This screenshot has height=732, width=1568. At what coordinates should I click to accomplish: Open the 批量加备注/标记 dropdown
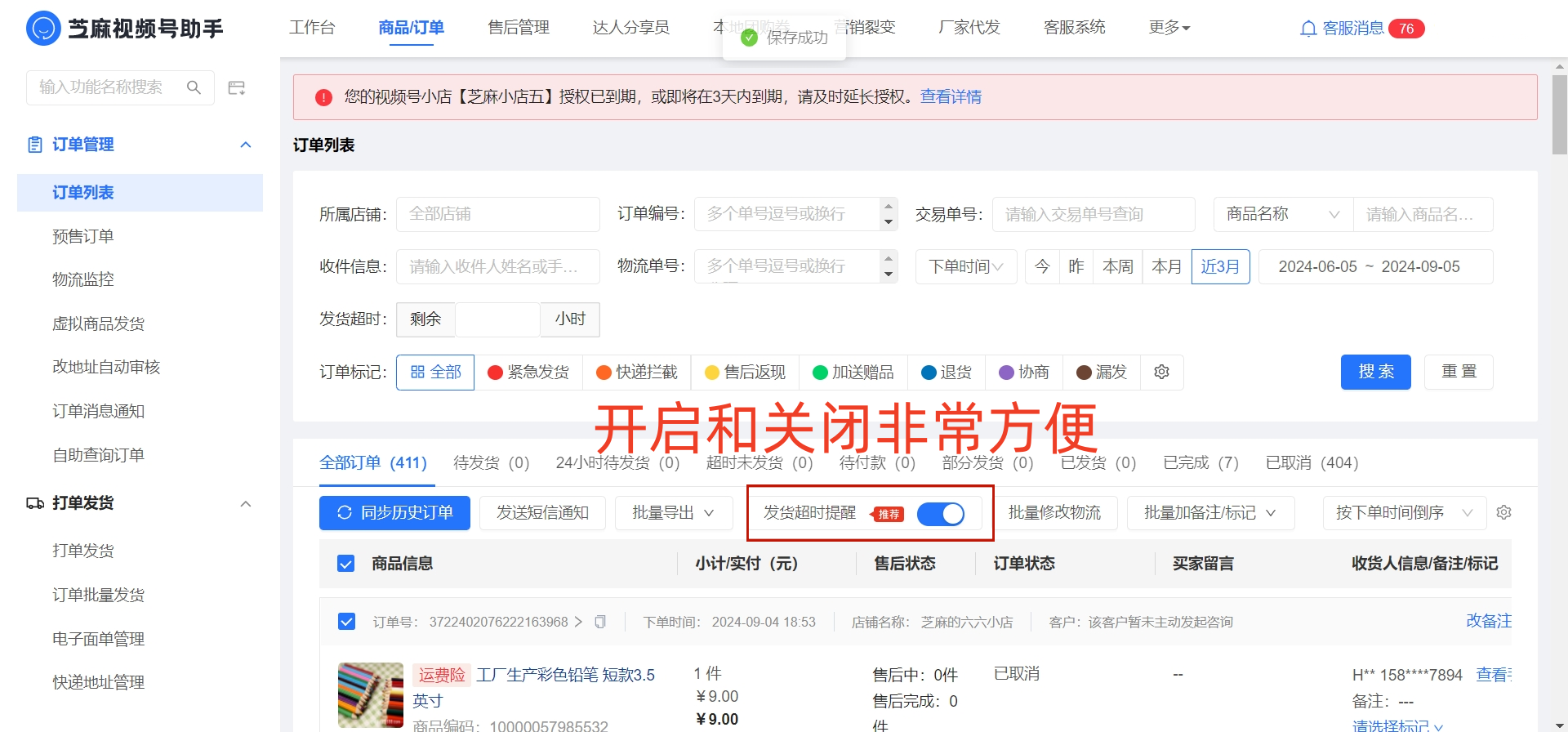(1210, 513)
